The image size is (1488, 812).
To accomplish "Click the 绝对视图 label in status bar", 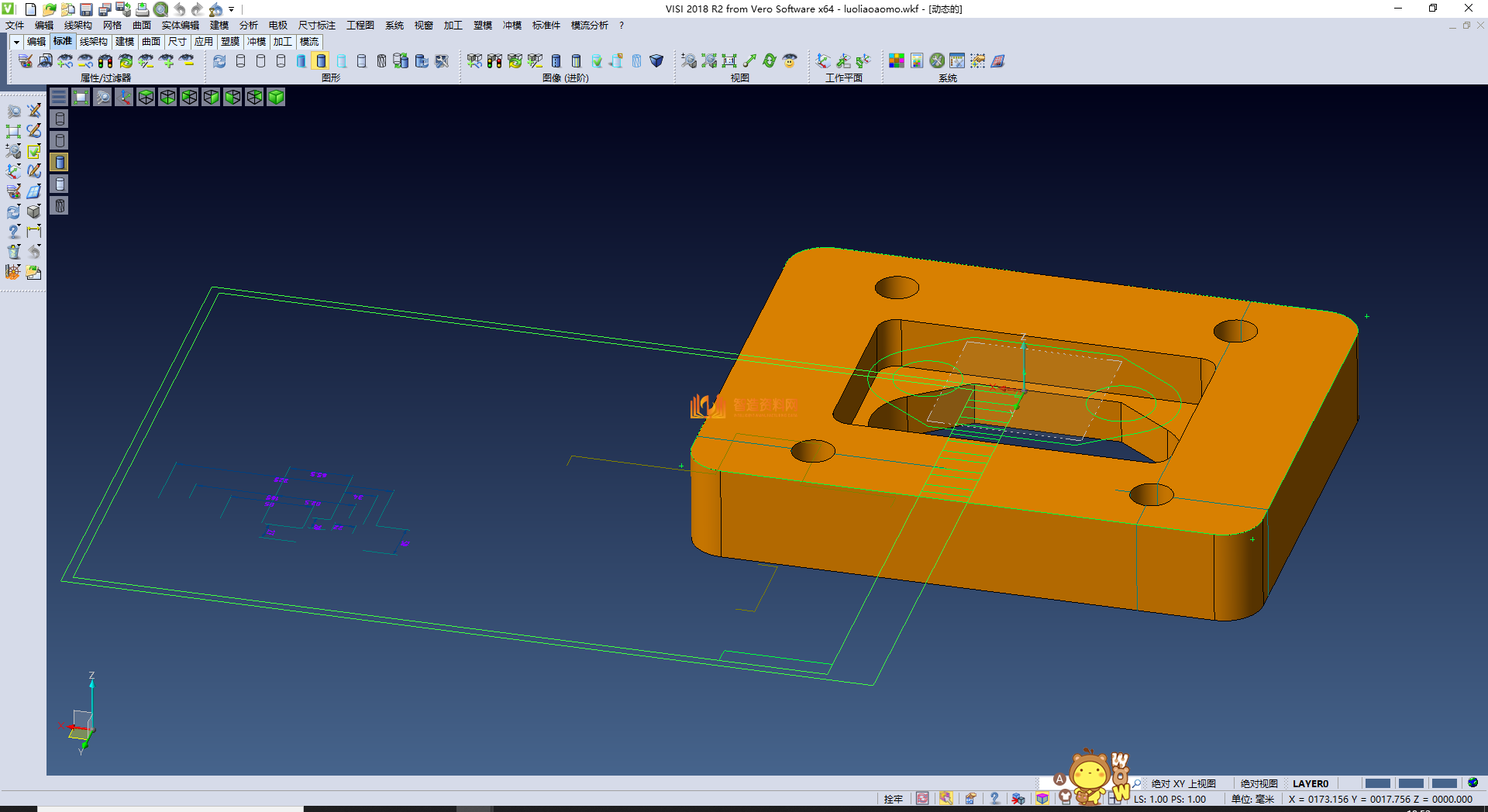I will tap(1259, 783).
